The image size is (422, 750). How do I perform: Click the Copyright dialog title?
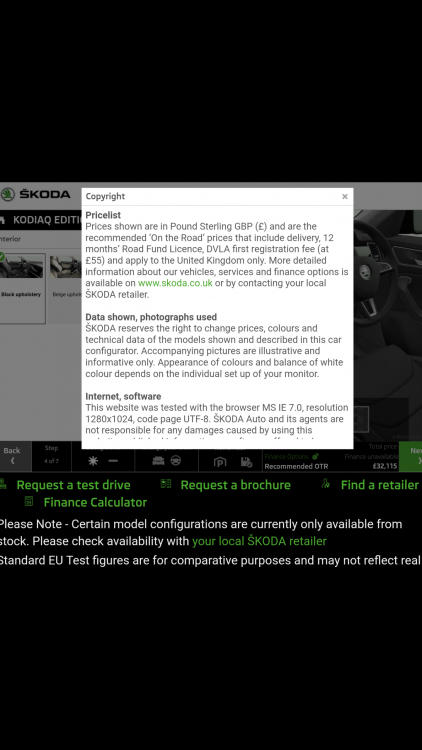[105, 197]
